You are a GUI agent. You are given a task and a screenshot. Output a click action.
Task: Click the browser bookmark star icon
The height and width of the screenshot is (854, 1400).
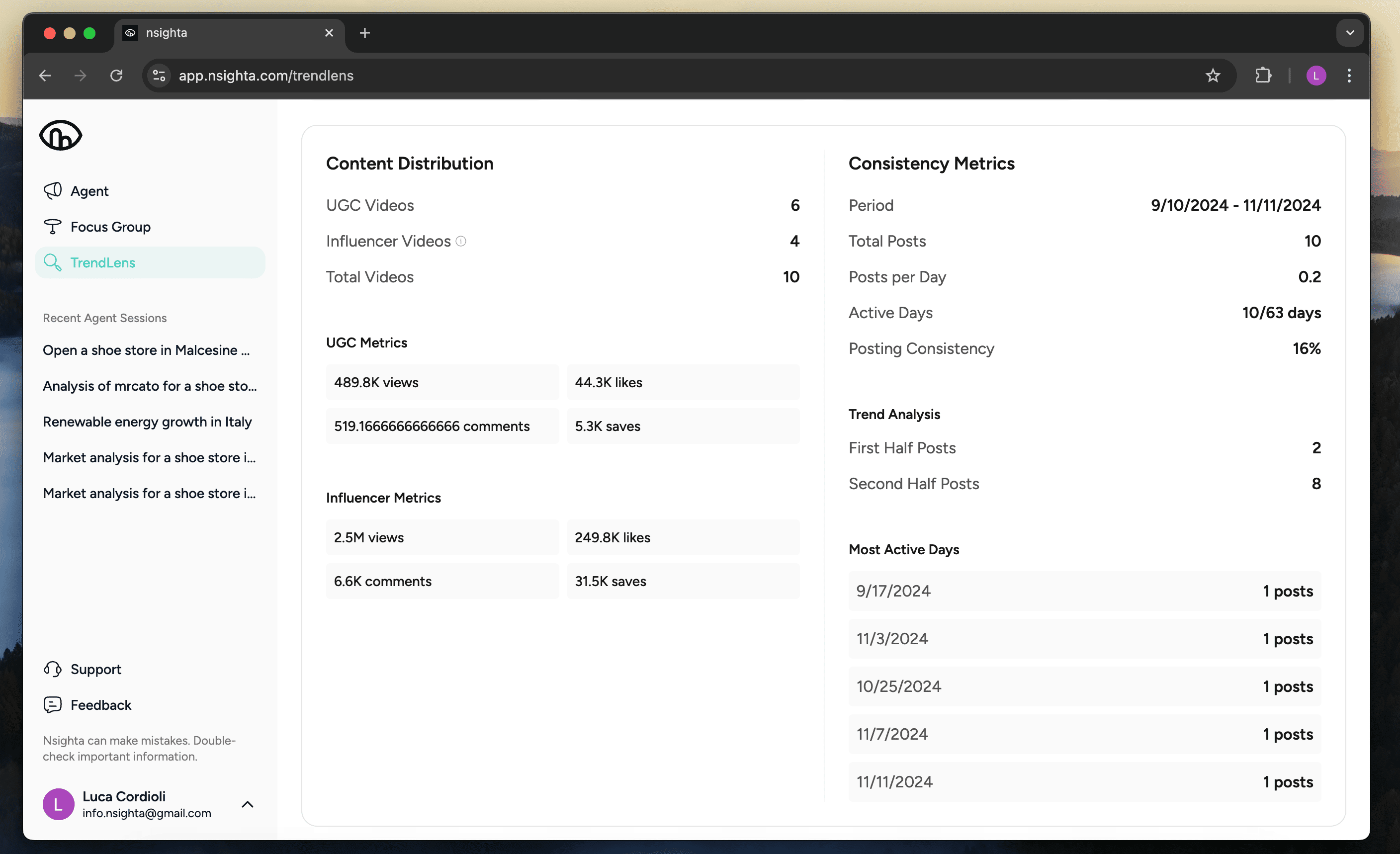(1213, 75)
